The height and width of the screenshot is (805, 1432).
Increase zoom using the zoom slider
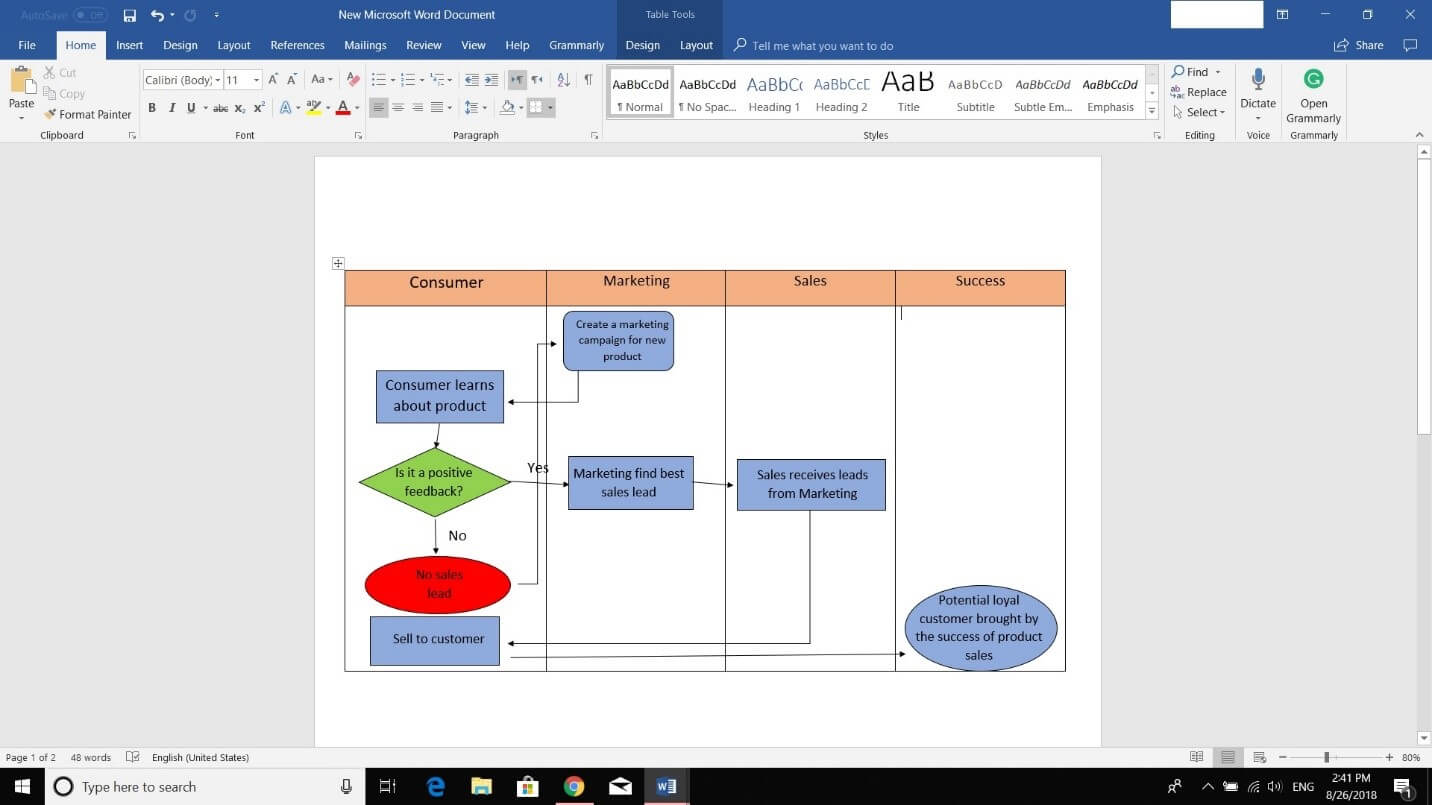click(1389, 757)
